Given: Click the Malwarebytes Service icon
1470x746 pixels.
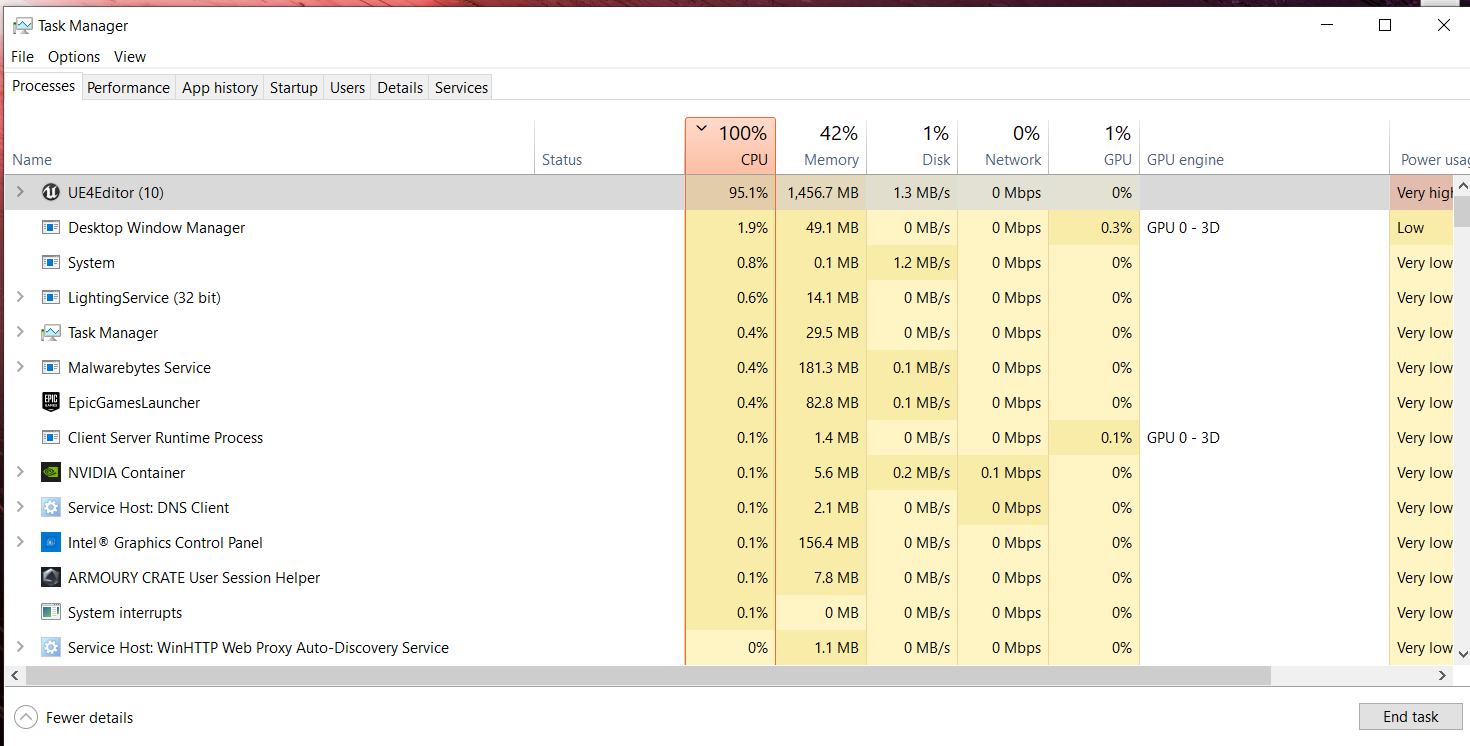Looking at the screenshot, I should (51, 367).
